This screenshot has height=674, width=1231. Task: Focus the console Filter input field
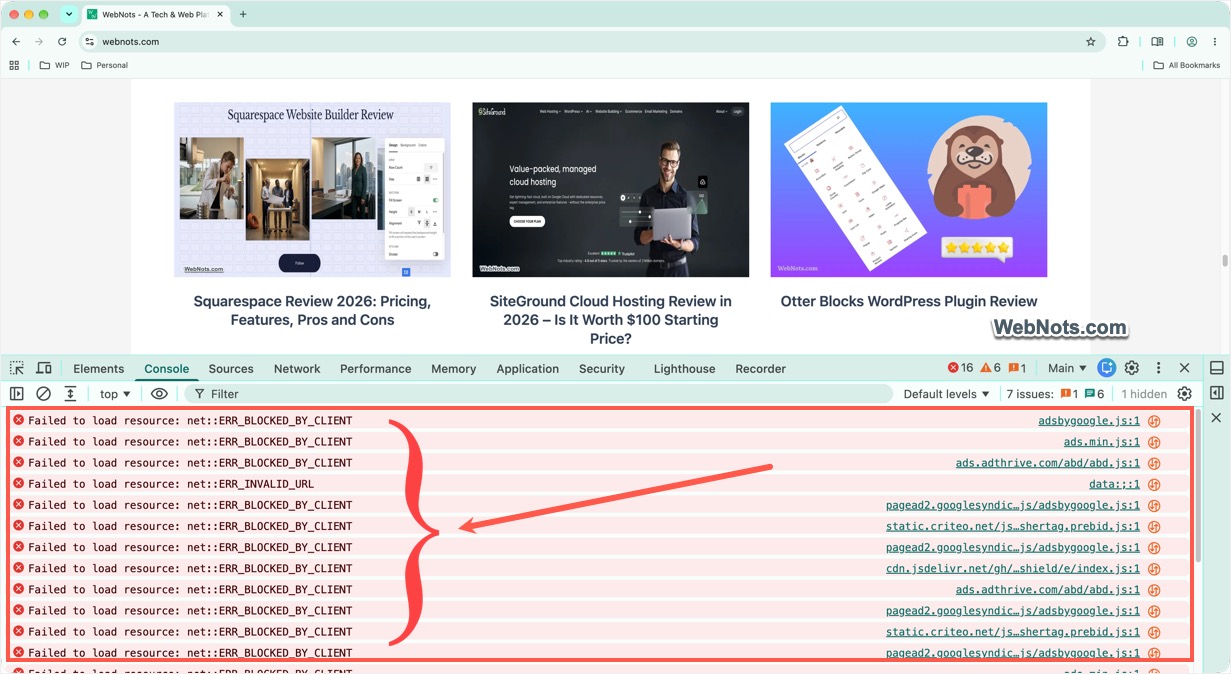(538, 394)
